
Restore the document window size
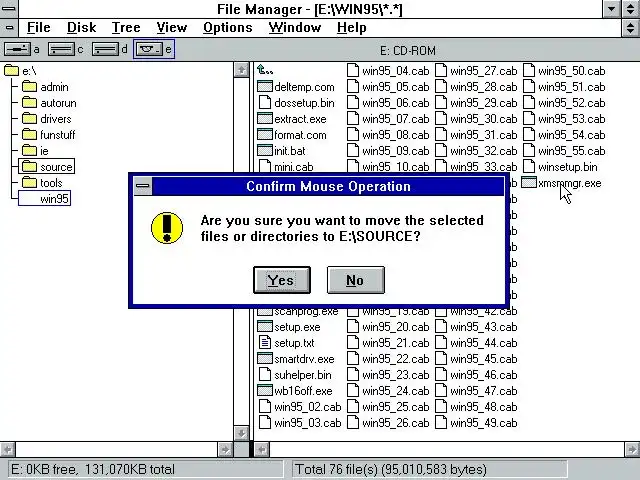pyautogui.click(x=631, y=28)
